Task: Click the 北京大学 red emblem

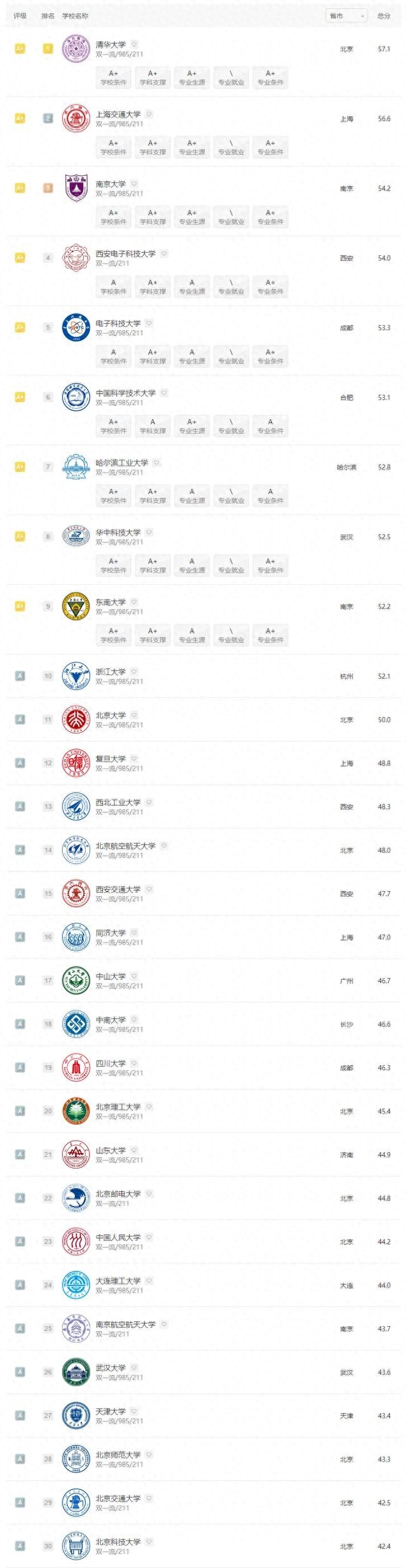Action: point(76,720)
